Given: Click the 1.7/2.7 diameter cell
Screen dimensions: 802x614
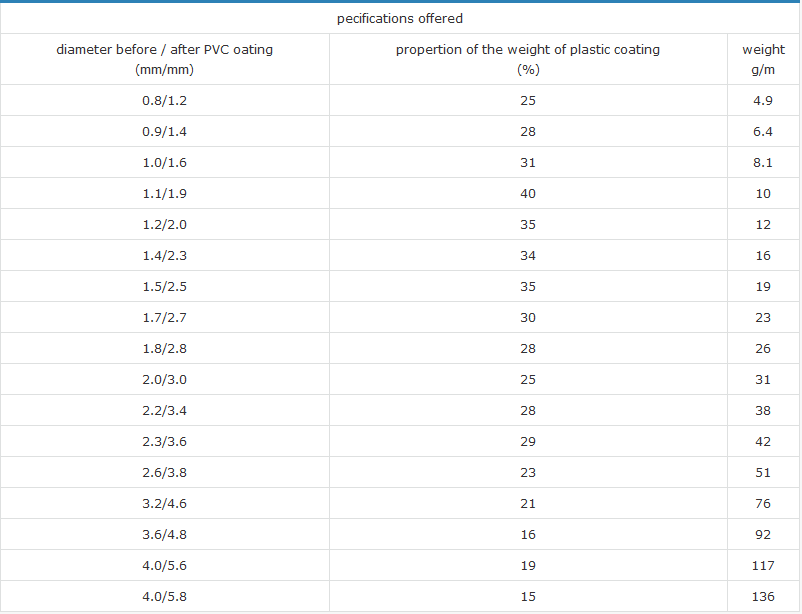Looking at the screenshot, I should 164,317.
